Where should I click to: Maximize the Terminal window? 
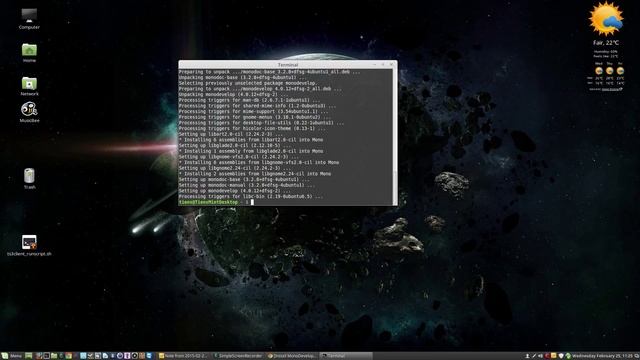click(x=383, y=64)
